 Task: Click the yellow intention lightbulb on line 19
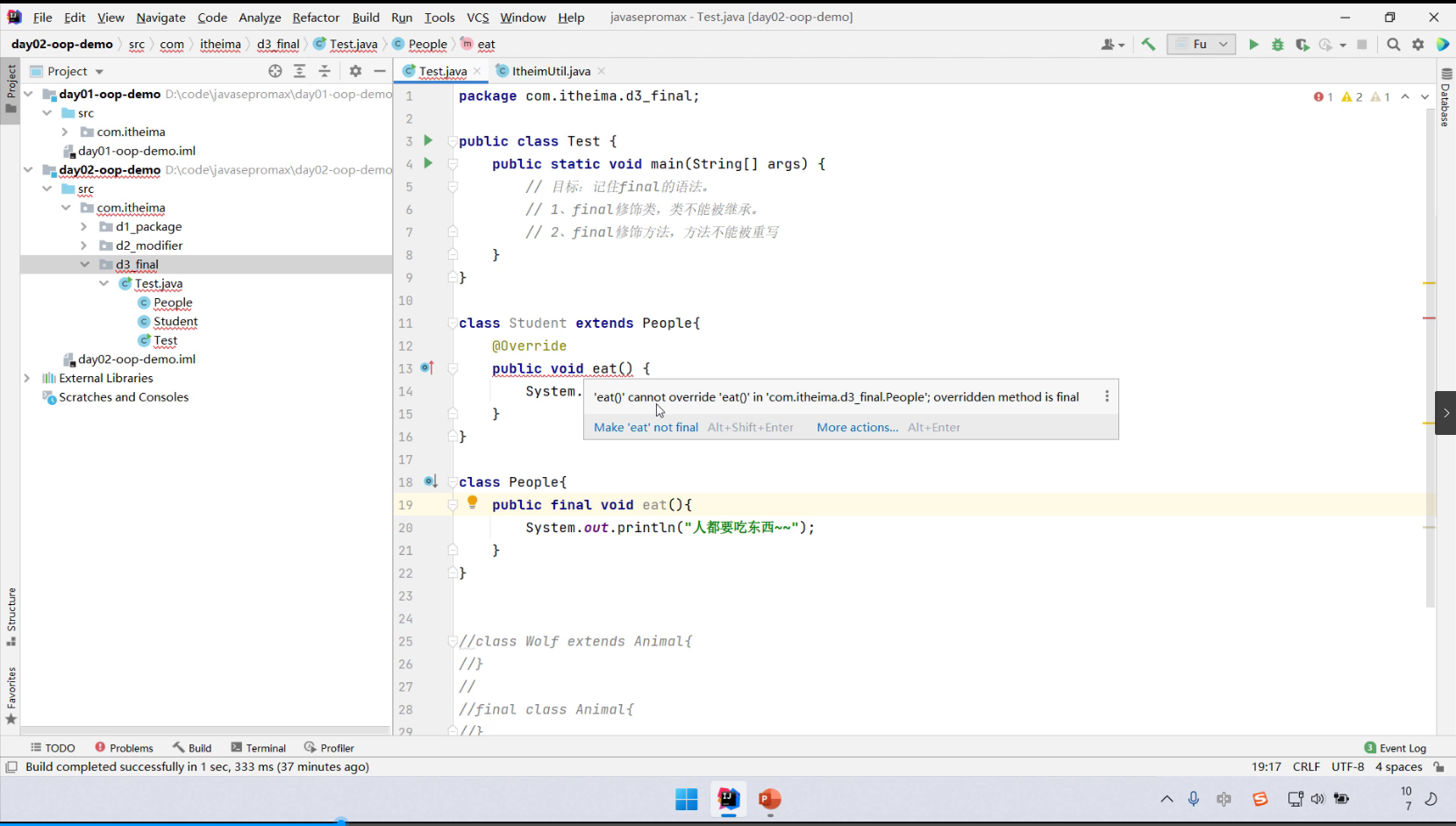pyautogui.click(x=473, y=502)
